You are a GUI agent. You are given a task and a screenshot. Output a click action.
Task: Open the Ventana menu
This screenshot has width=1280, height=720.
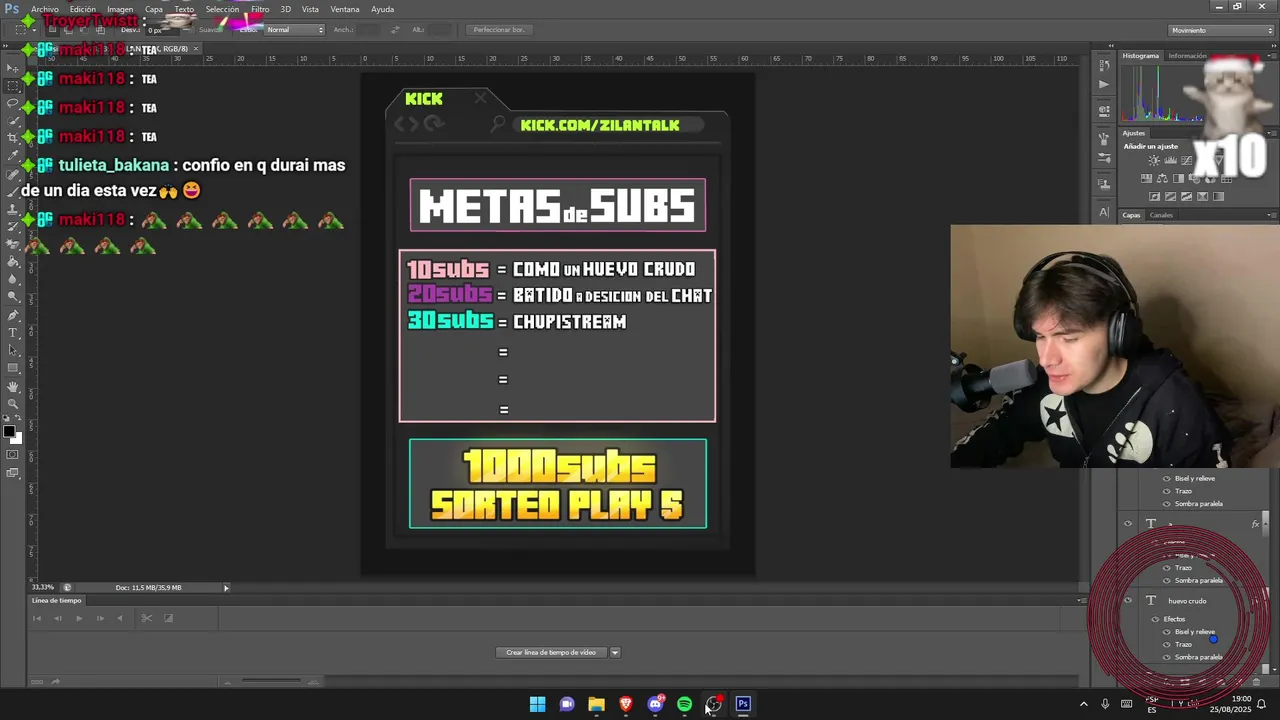(345, 9)
